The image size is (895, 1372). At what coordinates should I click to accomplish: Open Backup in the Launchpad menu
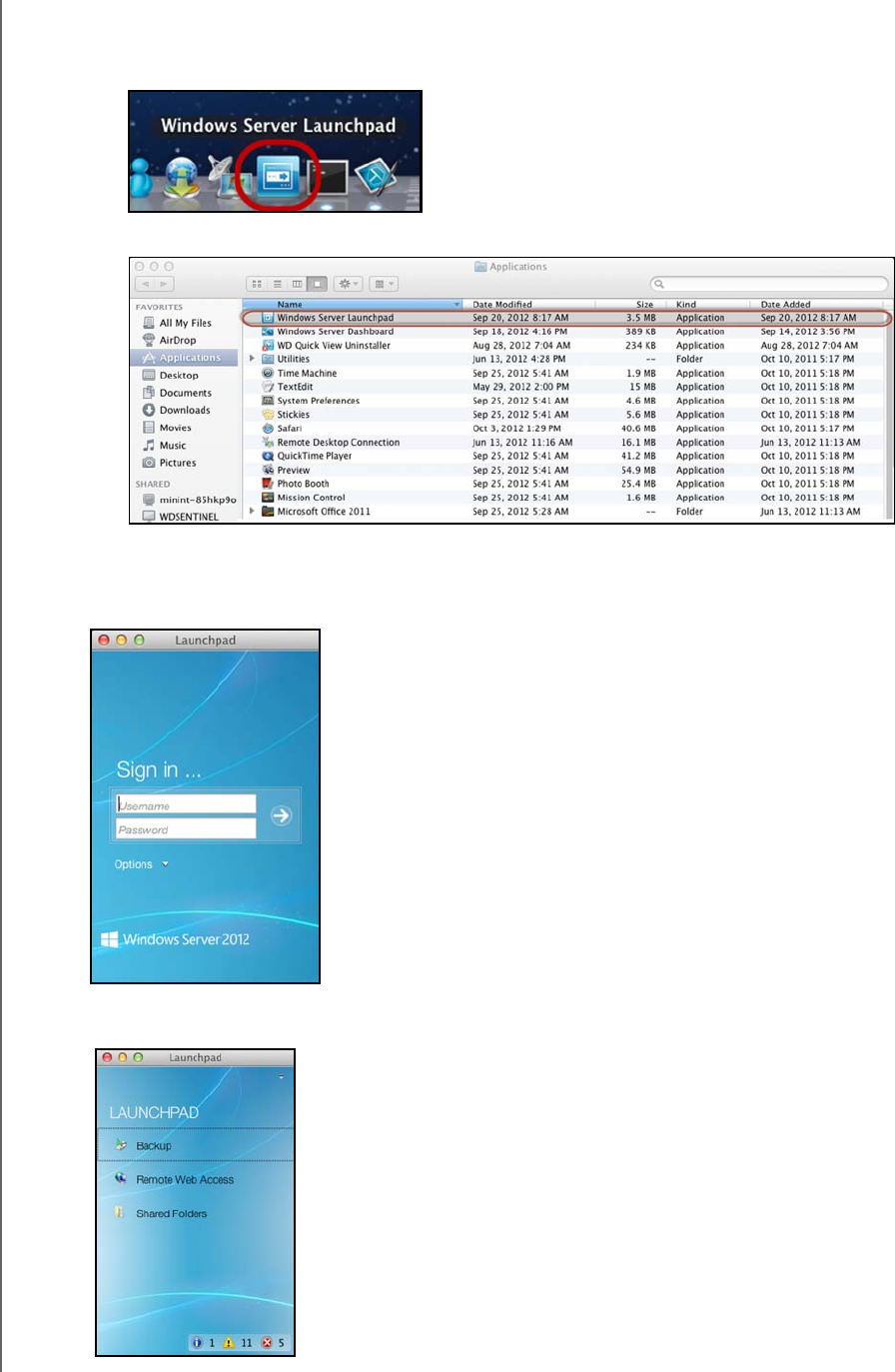[196, 1146]
